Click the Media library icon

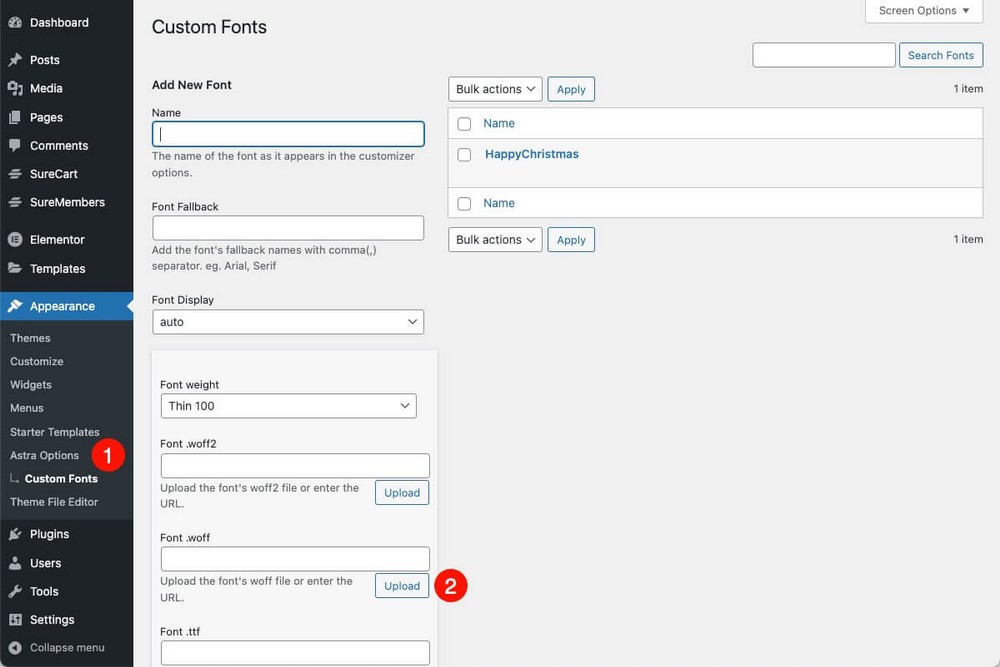click(x=15, y=89)
